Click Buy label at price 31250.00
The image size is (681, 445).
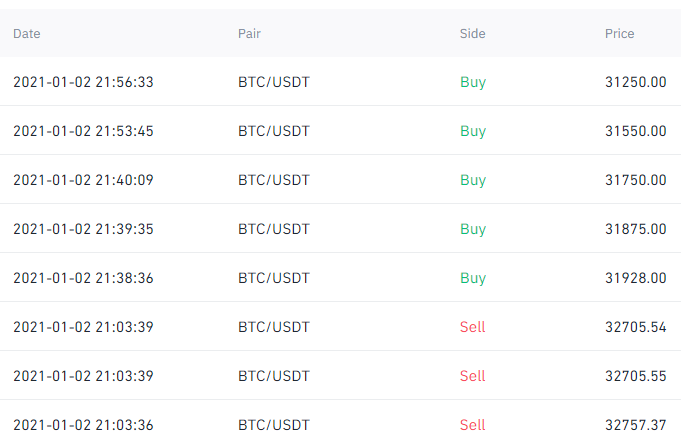click(473, 82)
